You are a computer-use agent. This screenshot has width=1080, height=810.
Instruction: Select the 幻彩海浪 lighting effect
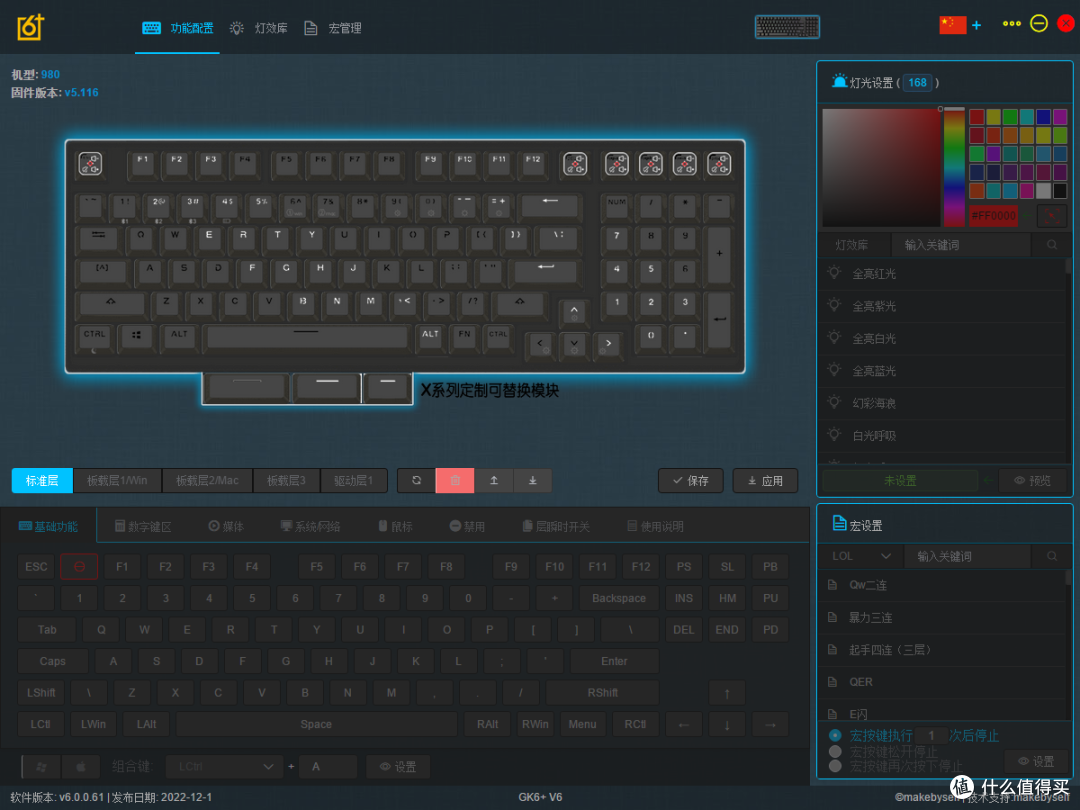coord(942,403)
